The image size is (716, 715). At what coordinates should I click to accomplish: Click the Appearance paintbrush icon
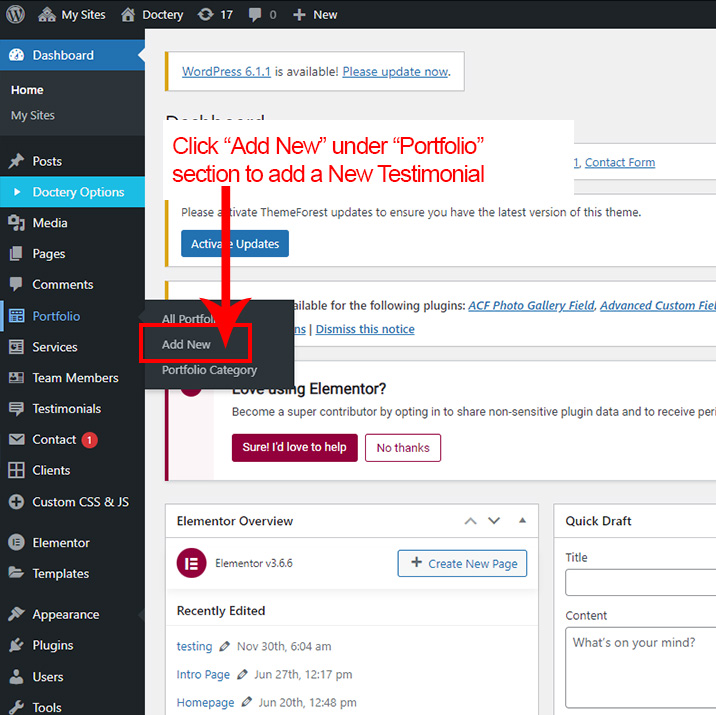click(16, 615)
